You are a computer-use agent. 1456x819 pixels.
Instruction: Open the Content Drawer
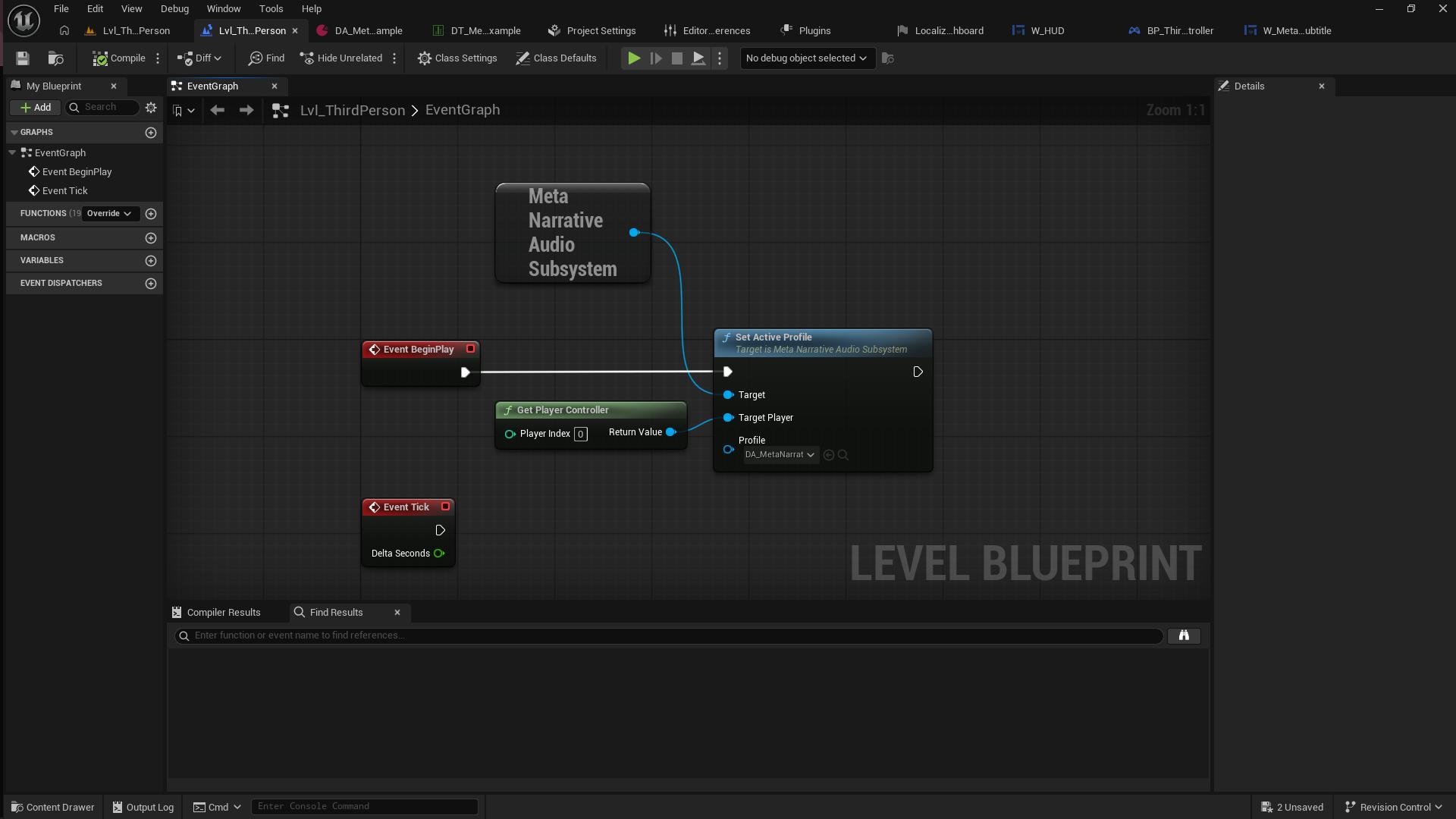[52, 806]
